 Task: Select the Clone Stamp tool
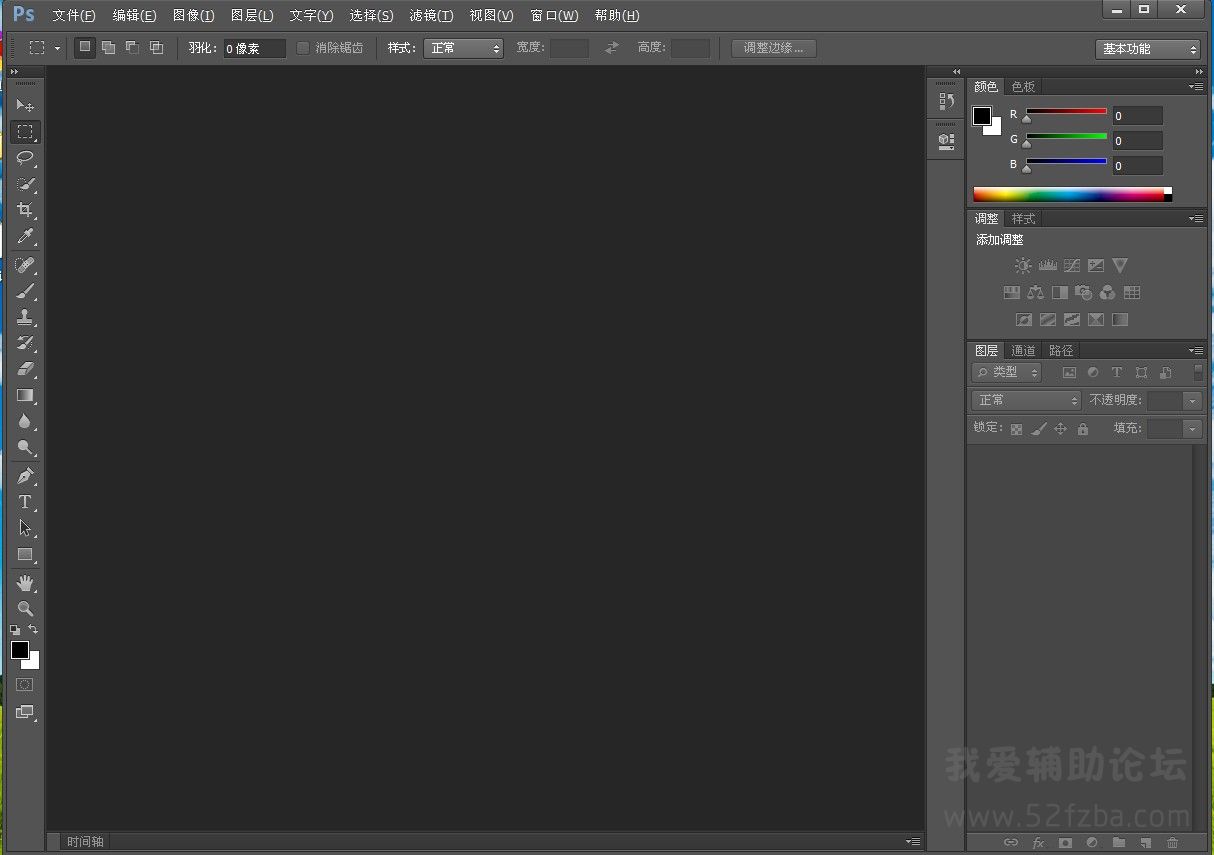(25, 317)
